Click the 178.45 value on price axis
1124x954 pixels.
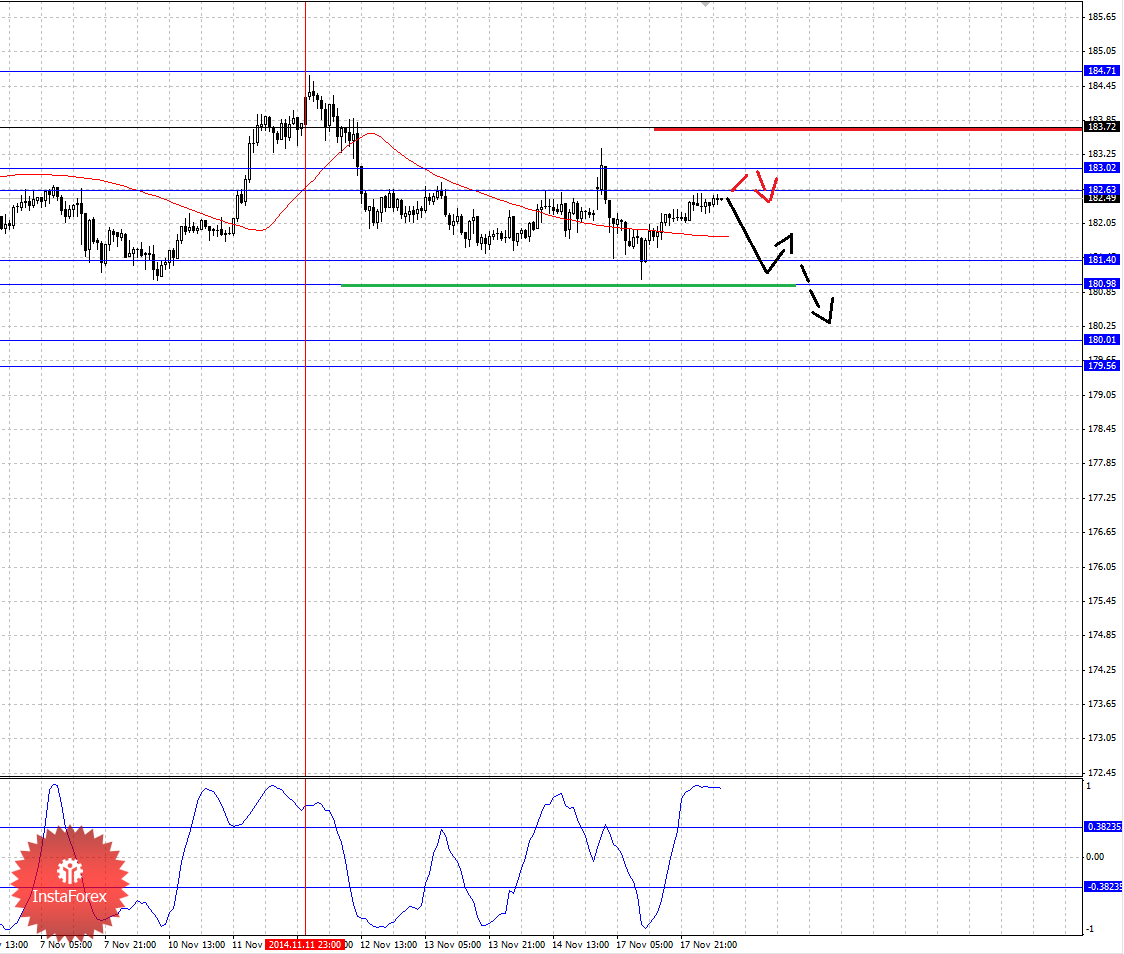point(1102,429)
